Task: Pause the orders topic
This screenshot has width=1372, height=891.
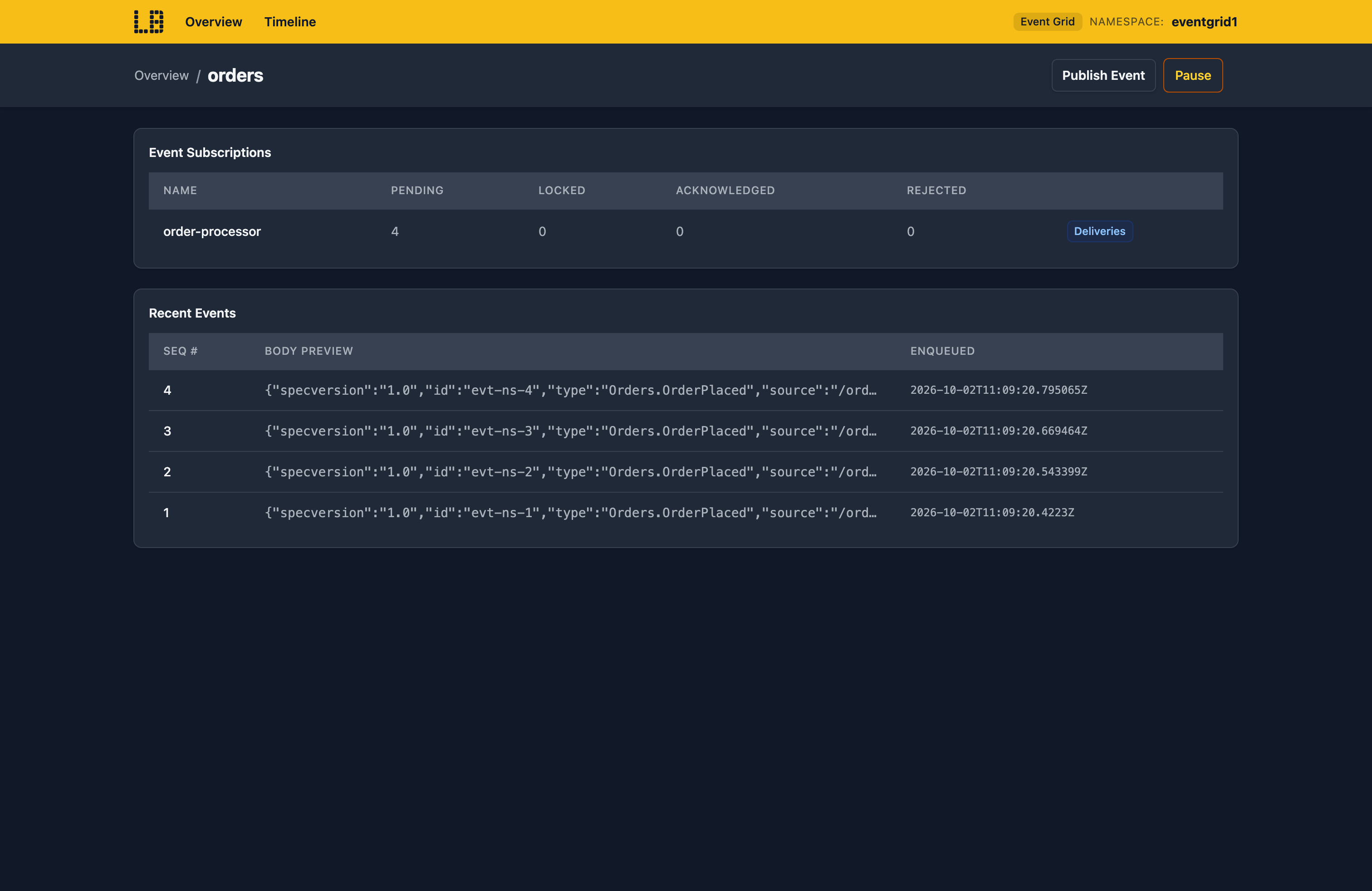Action: tap(1193, 75)
